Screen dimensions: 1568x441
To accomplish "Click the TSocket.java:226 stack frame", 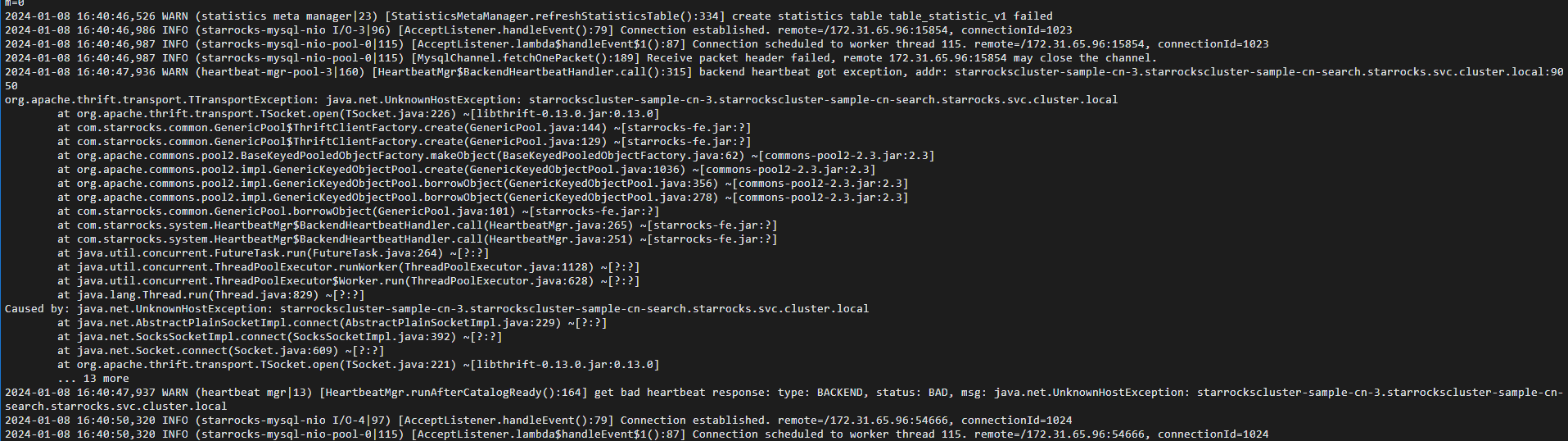I will 358,113.
